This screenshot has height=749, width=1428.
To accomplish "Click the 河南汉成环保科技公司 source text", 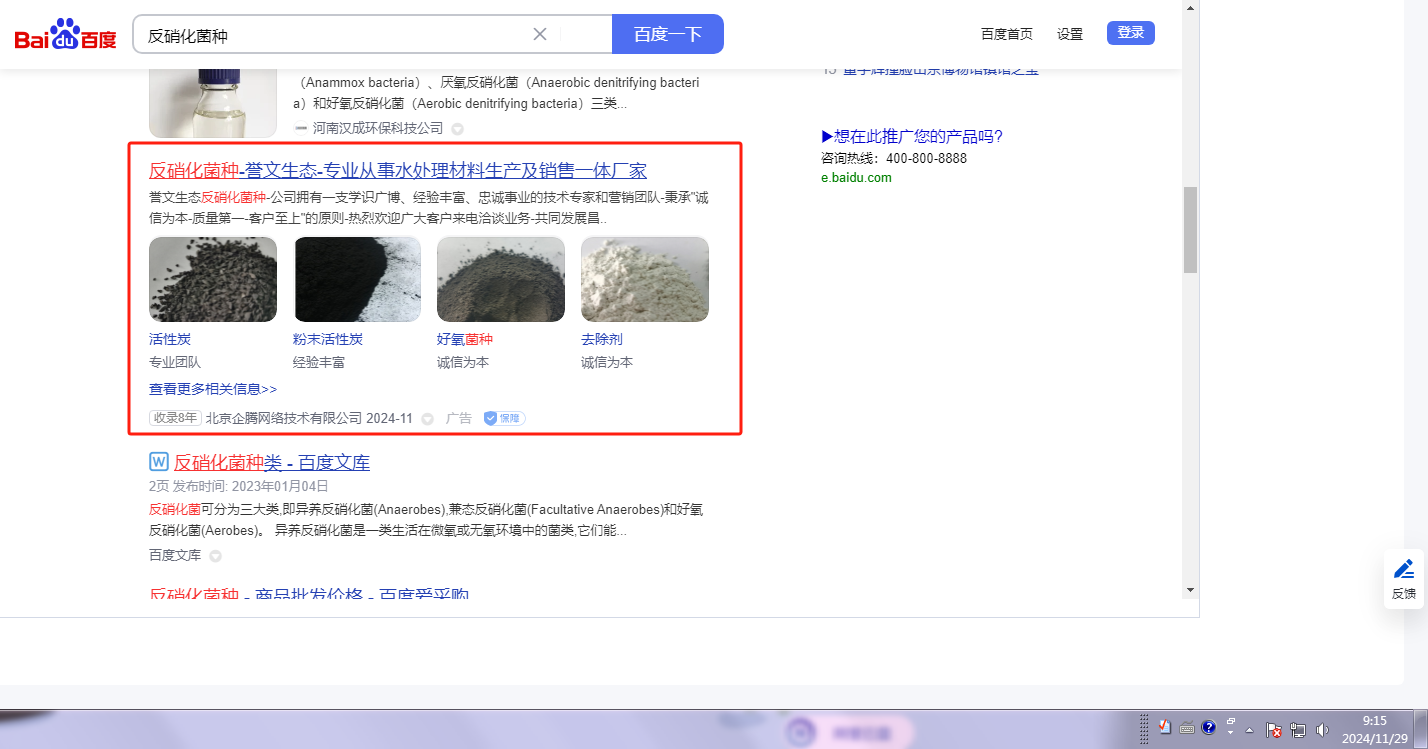I will click(x=378, y=129).
